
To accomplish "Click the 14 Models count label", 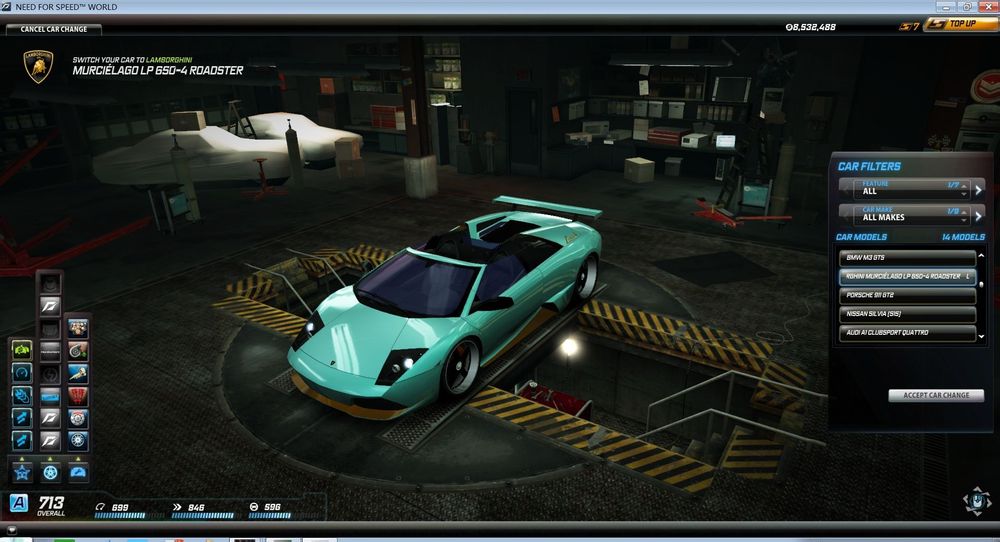I will pyautogui.click(x=963, y=237).
